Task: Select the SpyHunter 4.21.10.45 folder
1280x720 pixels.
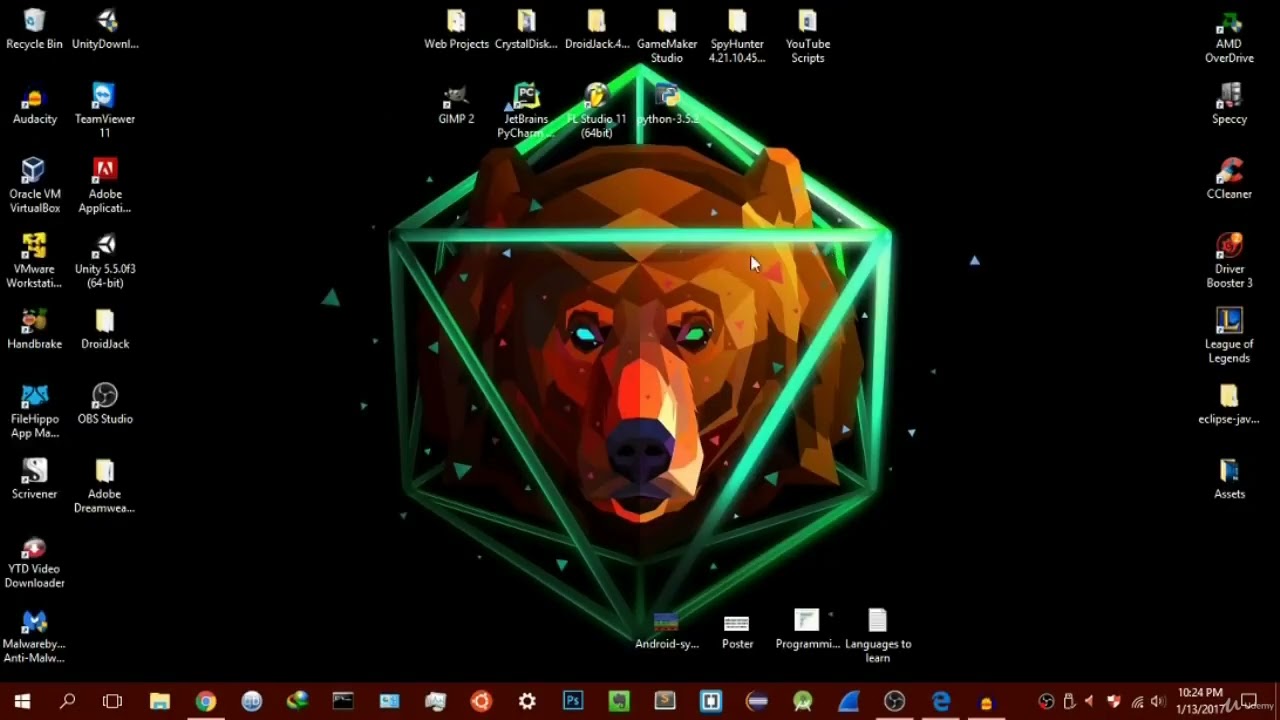Action: 737,37
